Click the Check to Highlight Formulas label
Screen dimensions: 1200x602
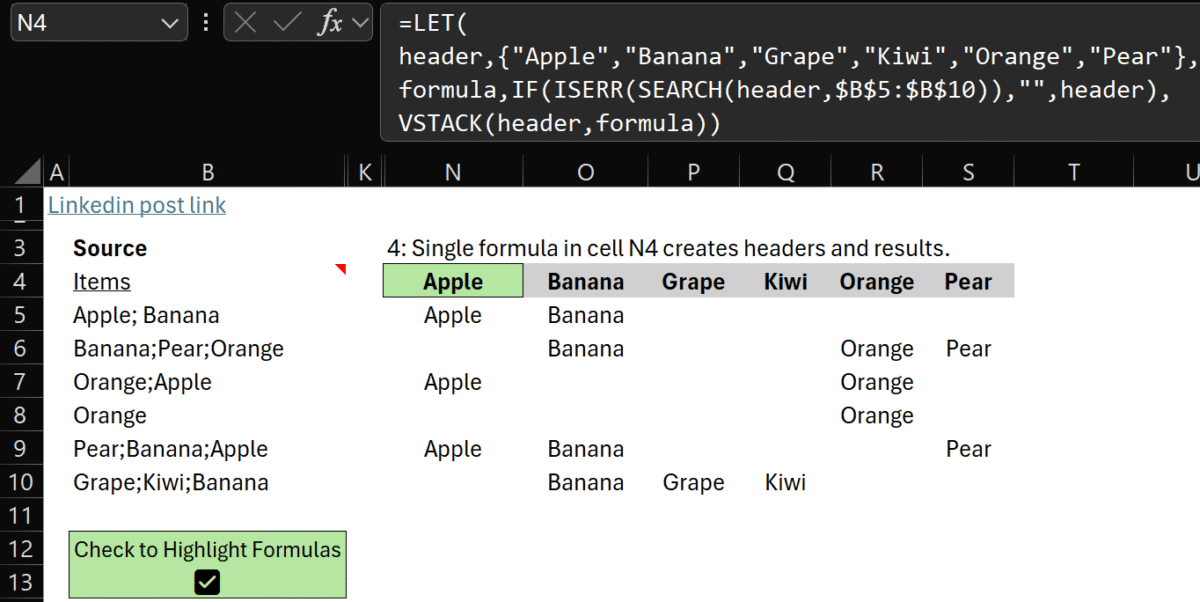click(207, 549)
